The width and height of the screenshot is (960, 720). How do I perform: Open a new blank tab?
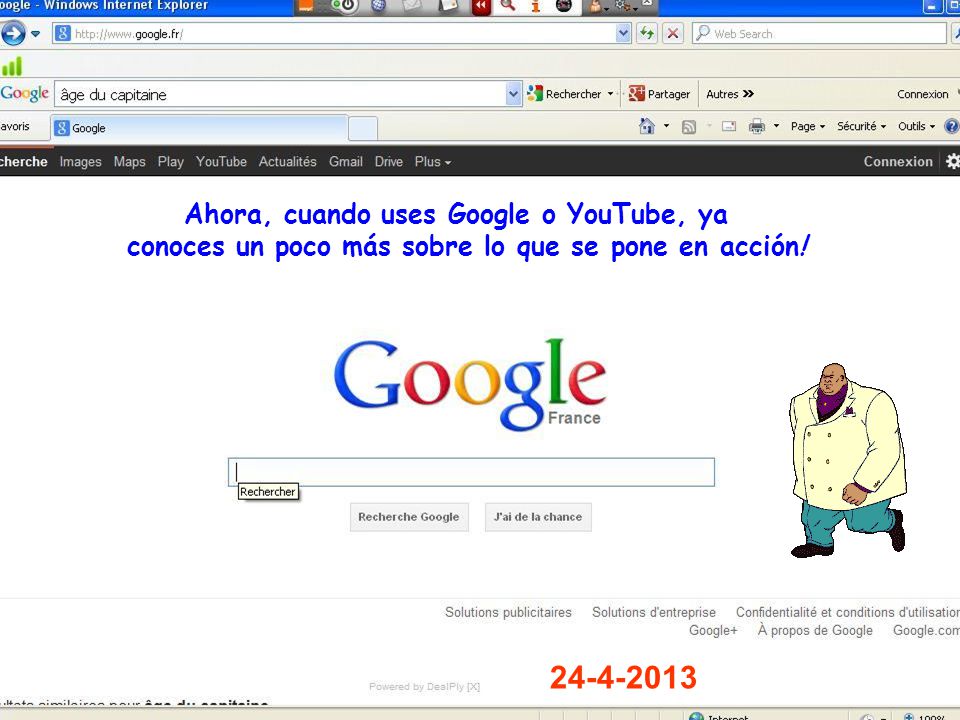tap(362, 129)
